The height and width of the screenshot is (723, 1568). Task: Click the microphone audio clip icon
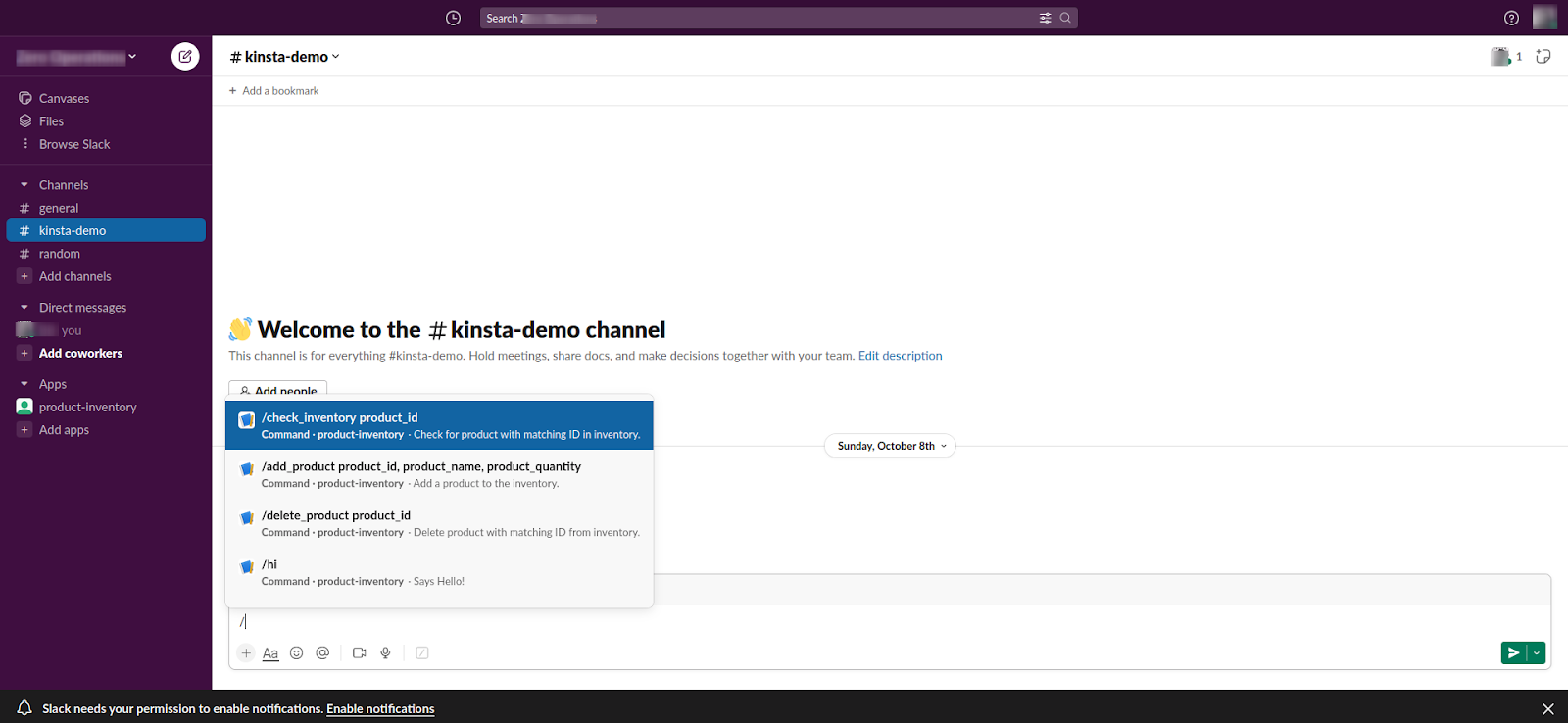[x=386, y=652]
